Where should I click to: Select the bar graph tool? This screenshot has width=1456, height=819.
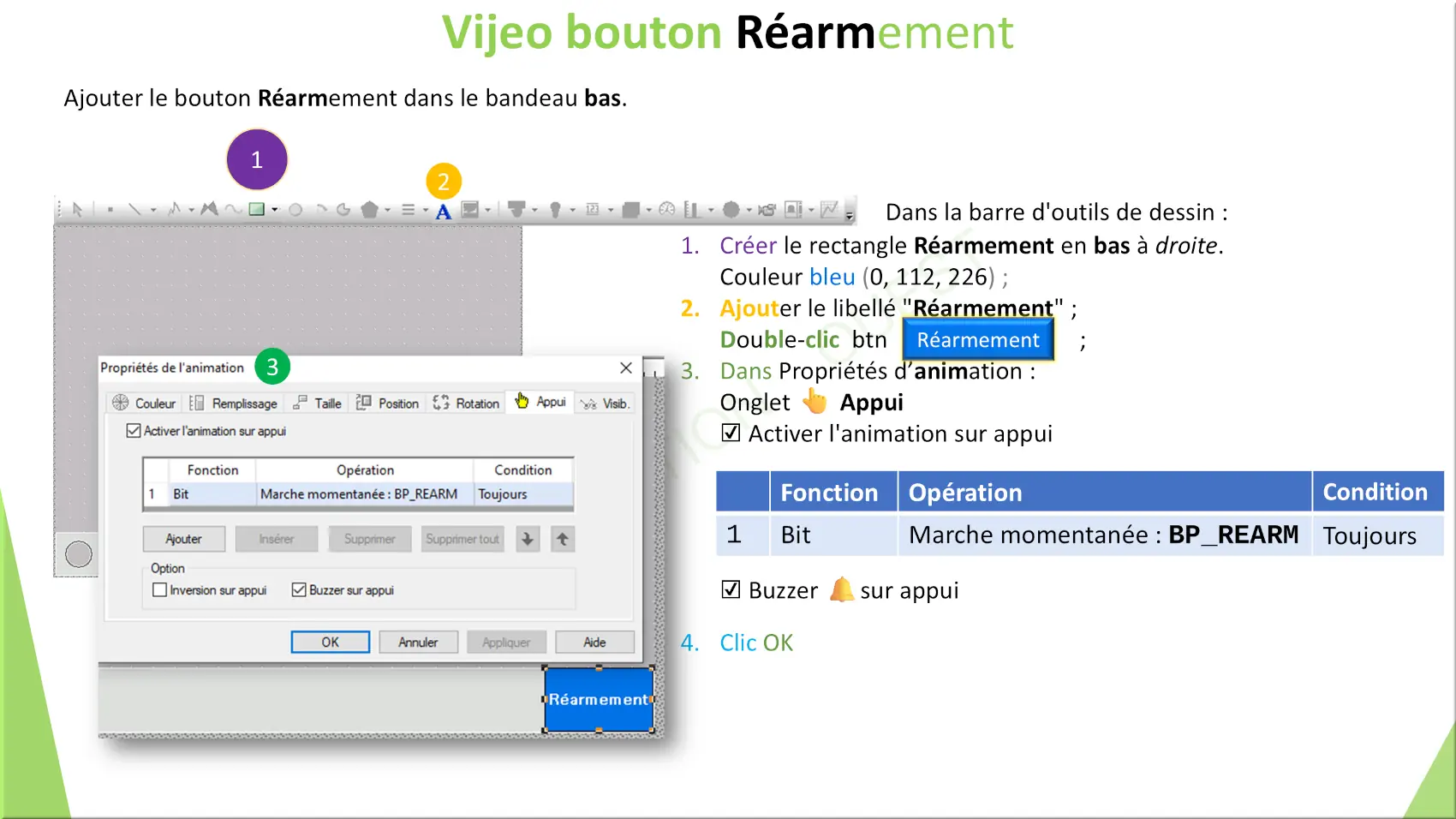click(691, 210)
